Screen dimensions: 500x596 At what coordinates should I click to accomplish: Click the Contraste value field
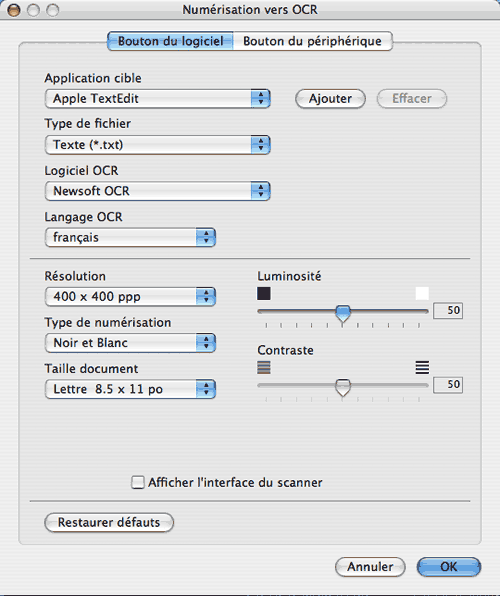point(448,385)
